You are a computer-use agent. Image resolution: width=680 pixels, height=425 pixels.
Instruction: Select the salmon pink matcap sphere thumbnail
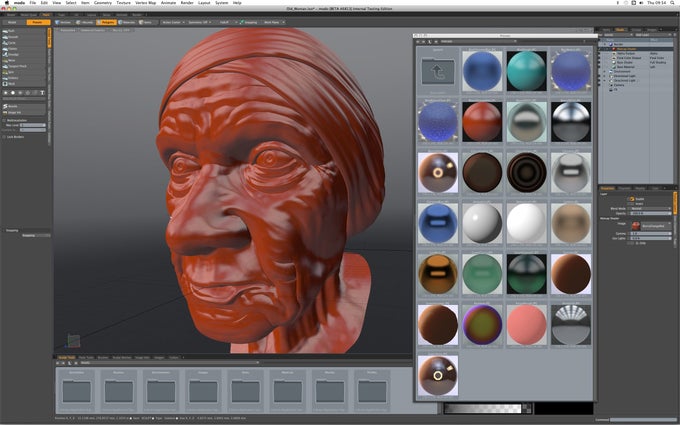[x=526, y=325]
